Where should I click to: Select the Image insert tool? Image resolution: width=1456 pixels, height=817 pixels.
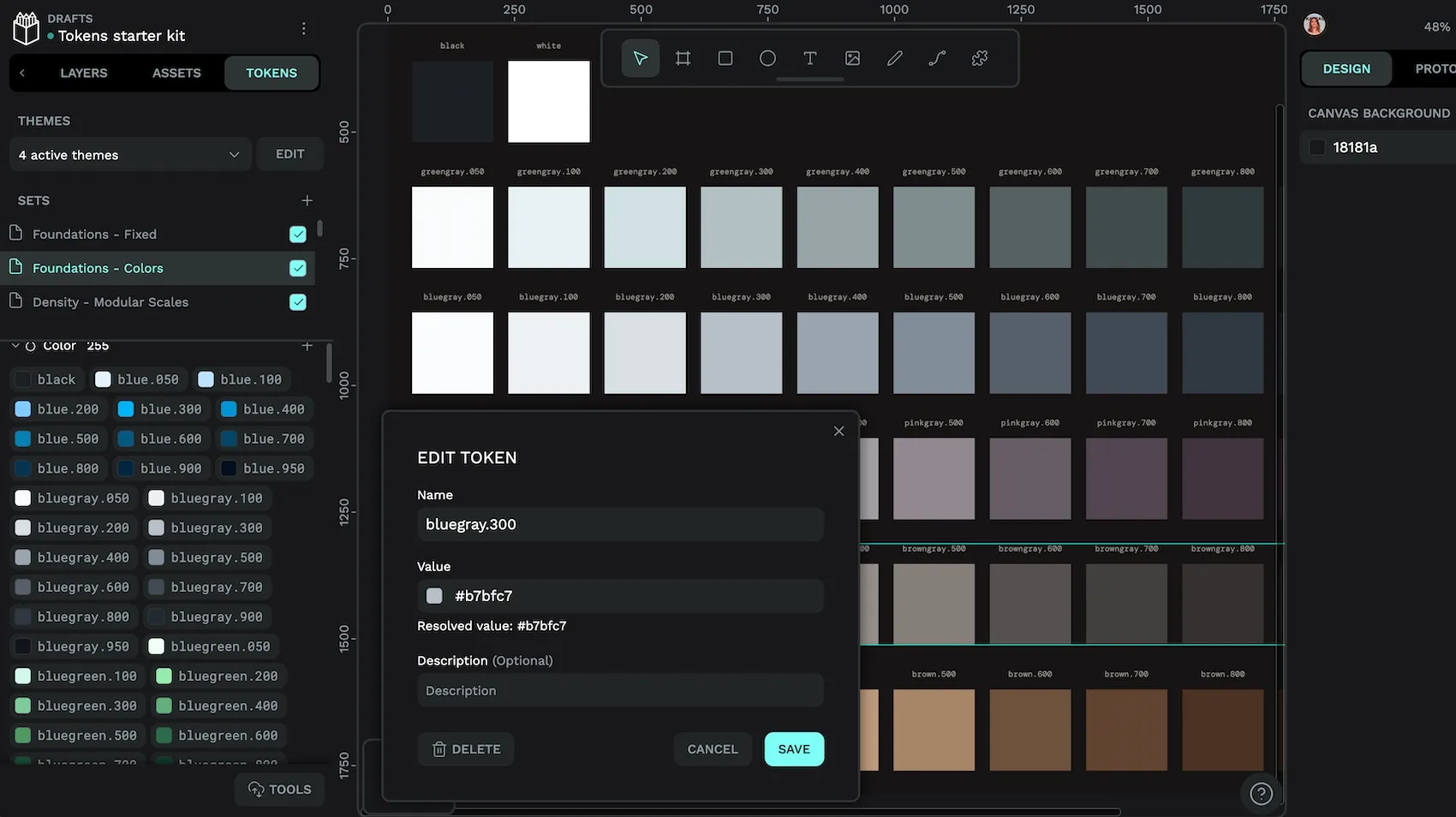[852, 58]
